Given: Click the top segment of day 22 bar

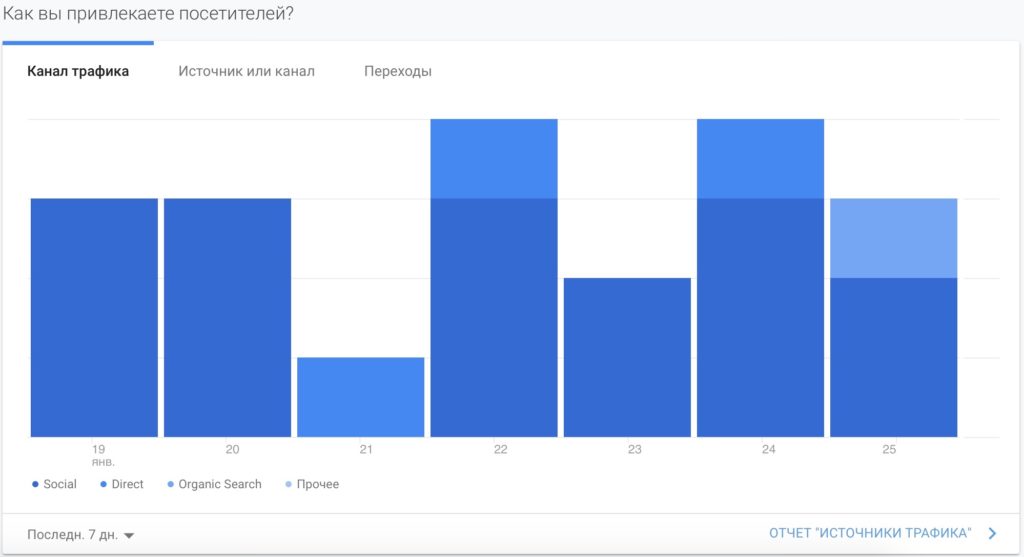Looking at the screenshot, I should (494, 159).
